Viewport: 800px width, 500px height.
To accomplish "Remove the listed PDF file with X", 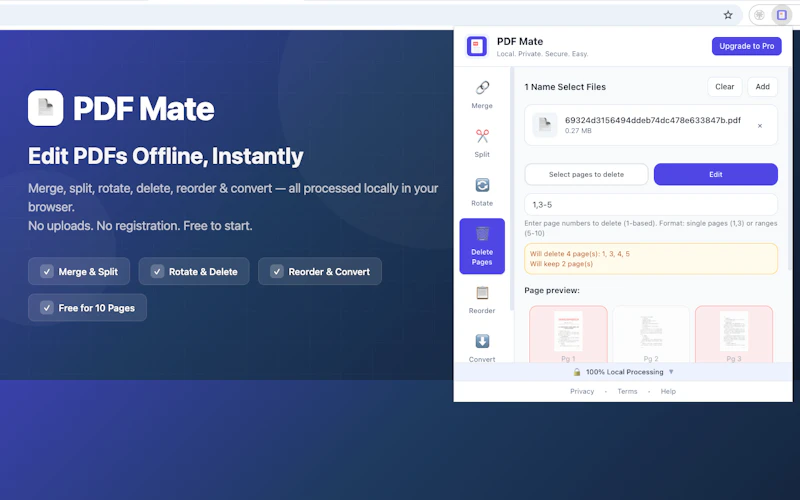I will tap(760, 126).
